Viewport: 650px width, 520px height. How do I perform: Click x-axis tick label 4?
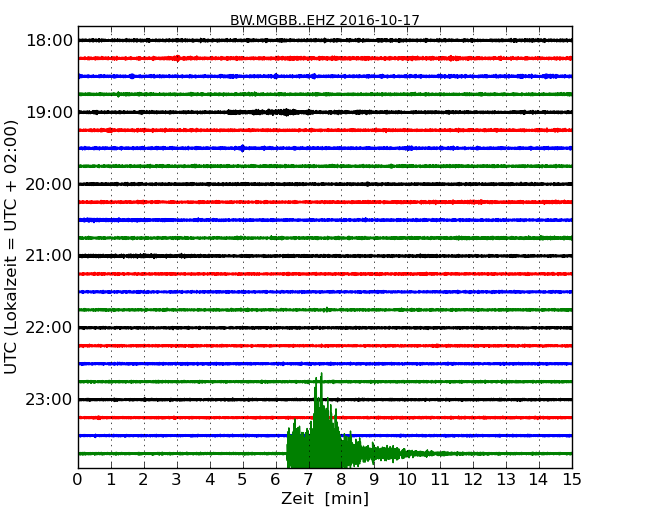pos(210,480)
